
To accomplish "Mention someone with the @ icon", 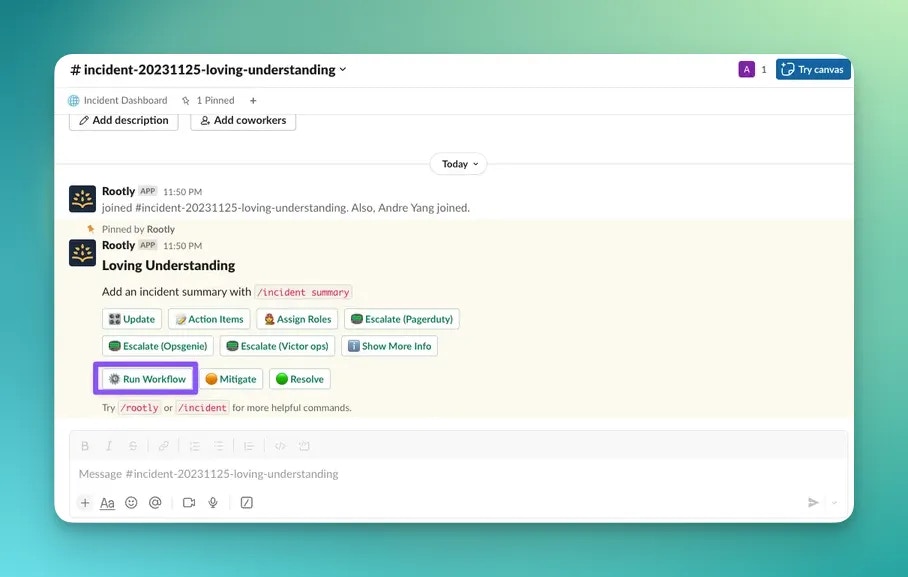I will click(x=155, y=502).
